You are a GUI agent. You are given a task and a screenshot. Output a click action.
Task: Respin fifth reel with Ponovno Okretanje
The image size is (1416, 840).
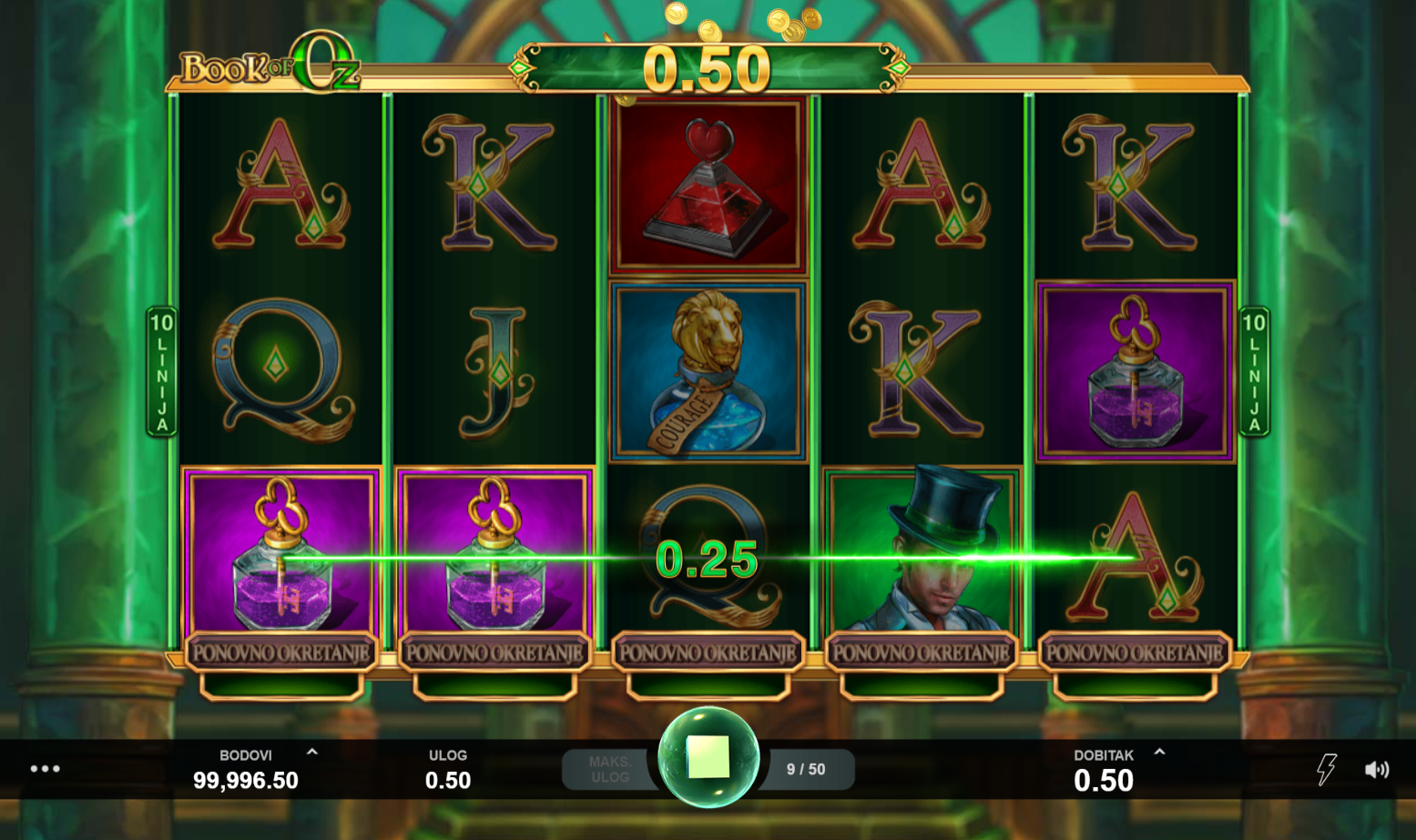coord(1134,653)
